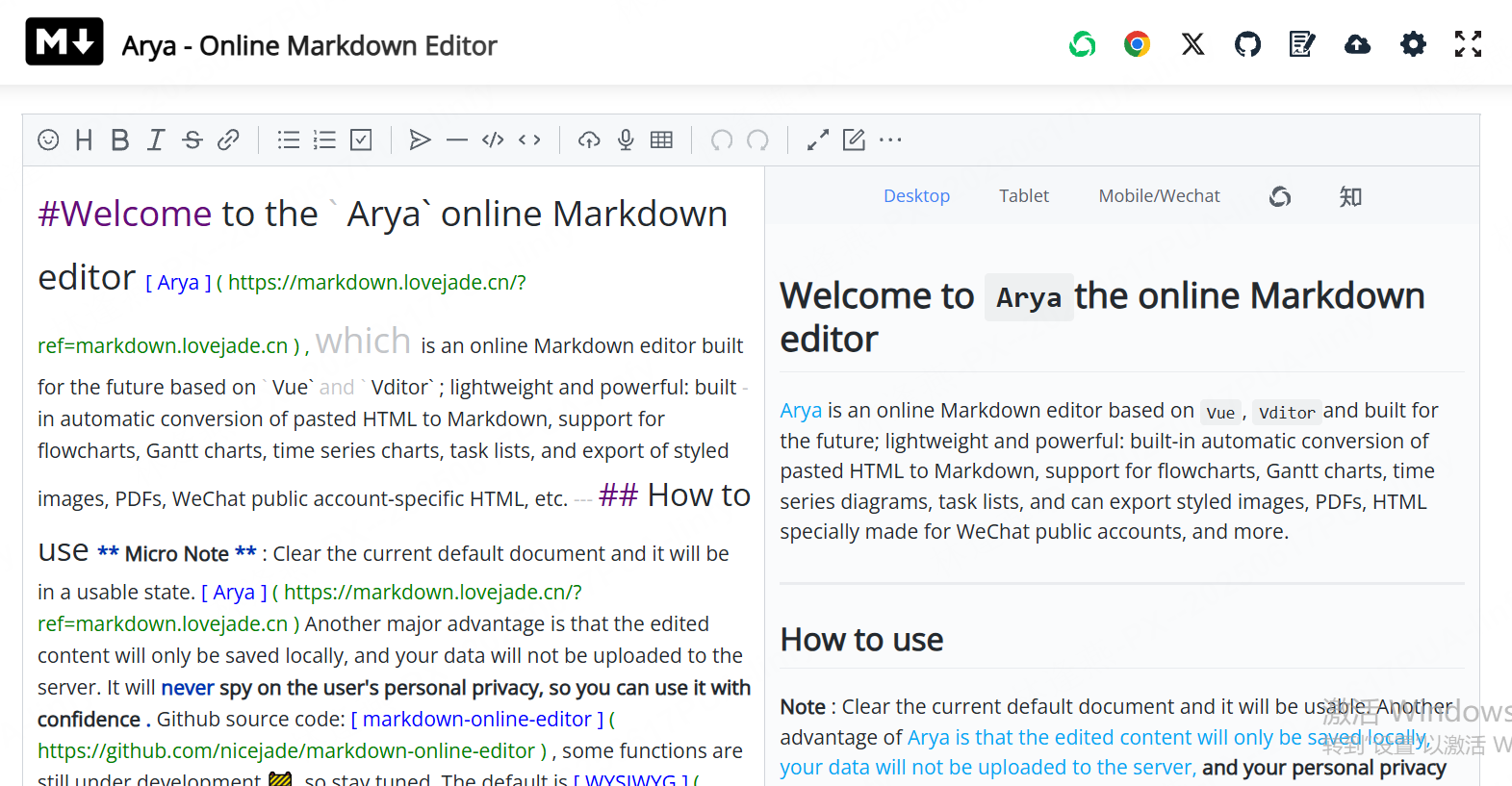The width and height of the screenshot is (1512, 786).
Task: Insert a code block
Action: 493,140
